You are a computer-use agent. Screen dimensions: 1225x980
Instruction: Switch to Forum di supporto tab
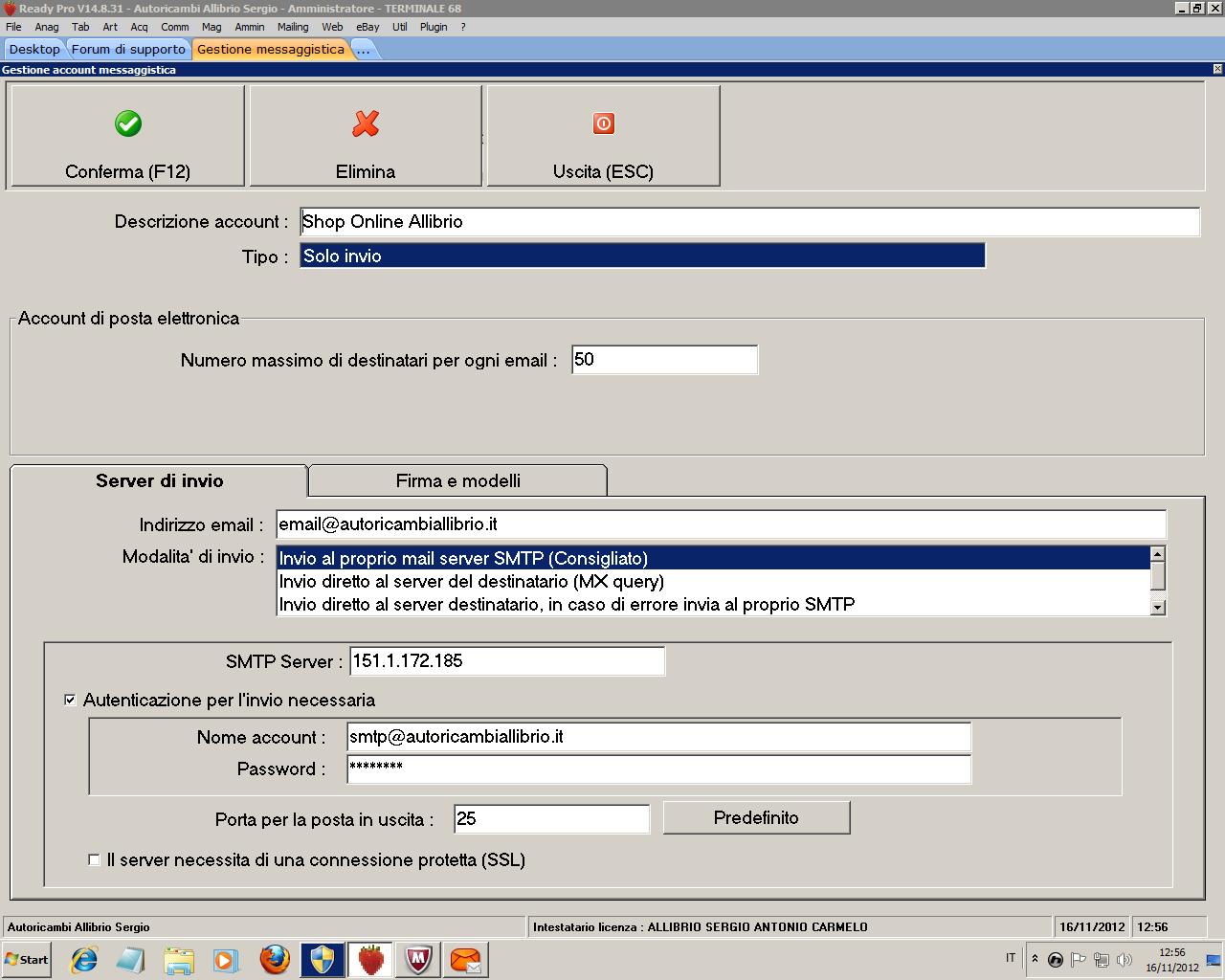coord(128,49)
